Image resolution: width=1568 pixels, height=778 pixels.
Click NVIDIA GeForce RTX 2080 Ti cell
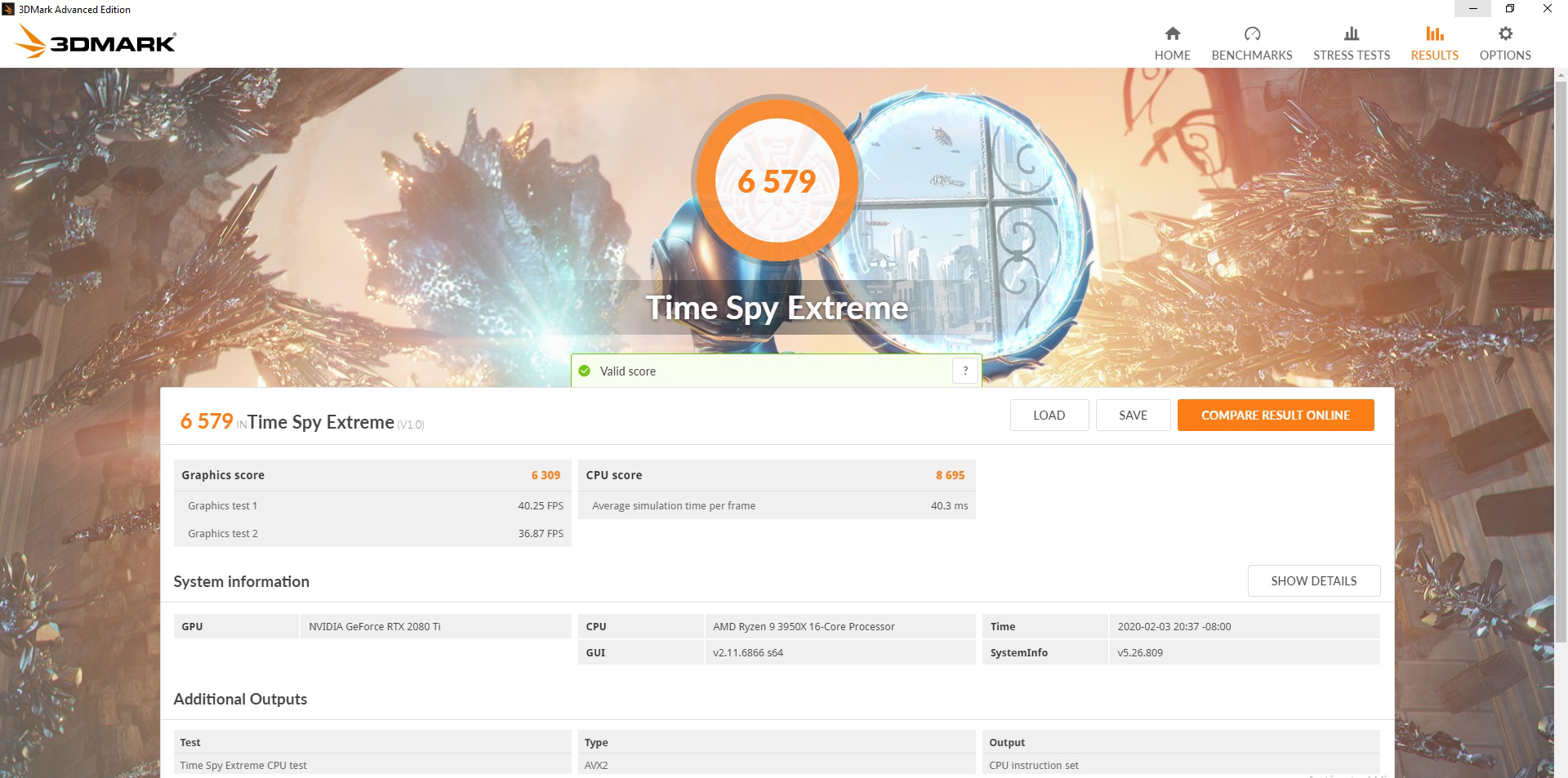435,626
